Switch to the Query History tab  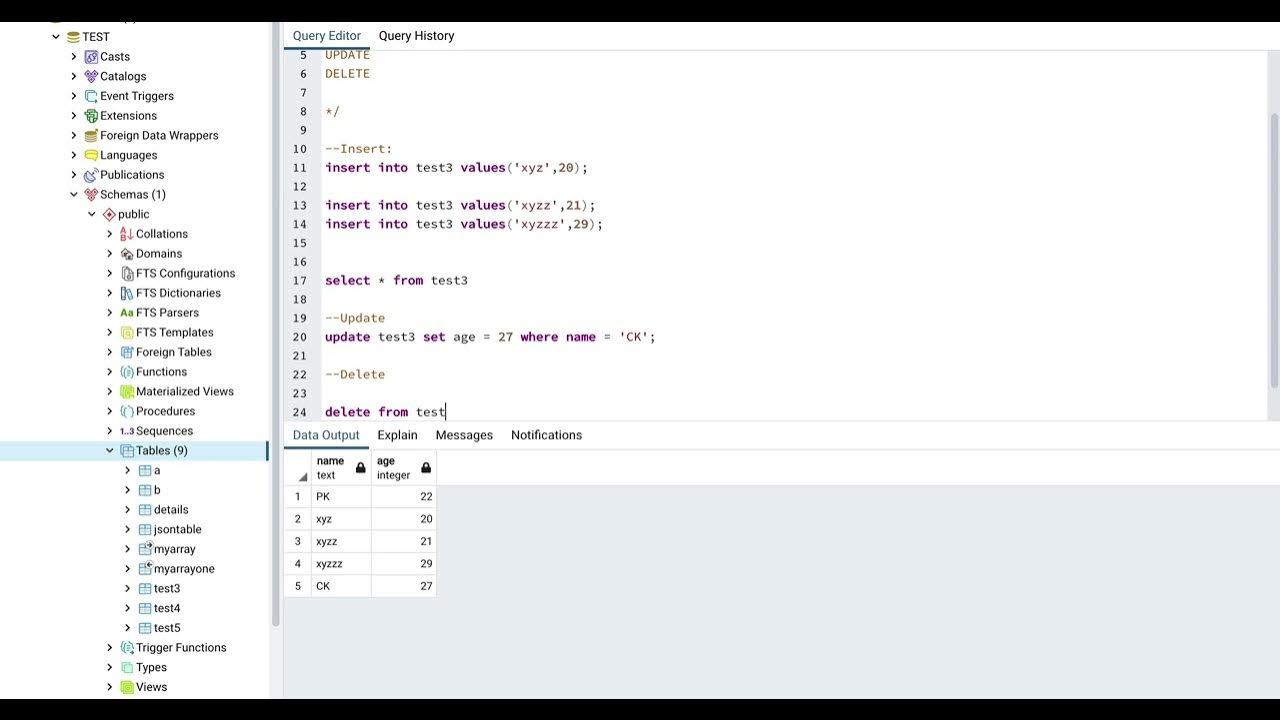coord(416,36)
